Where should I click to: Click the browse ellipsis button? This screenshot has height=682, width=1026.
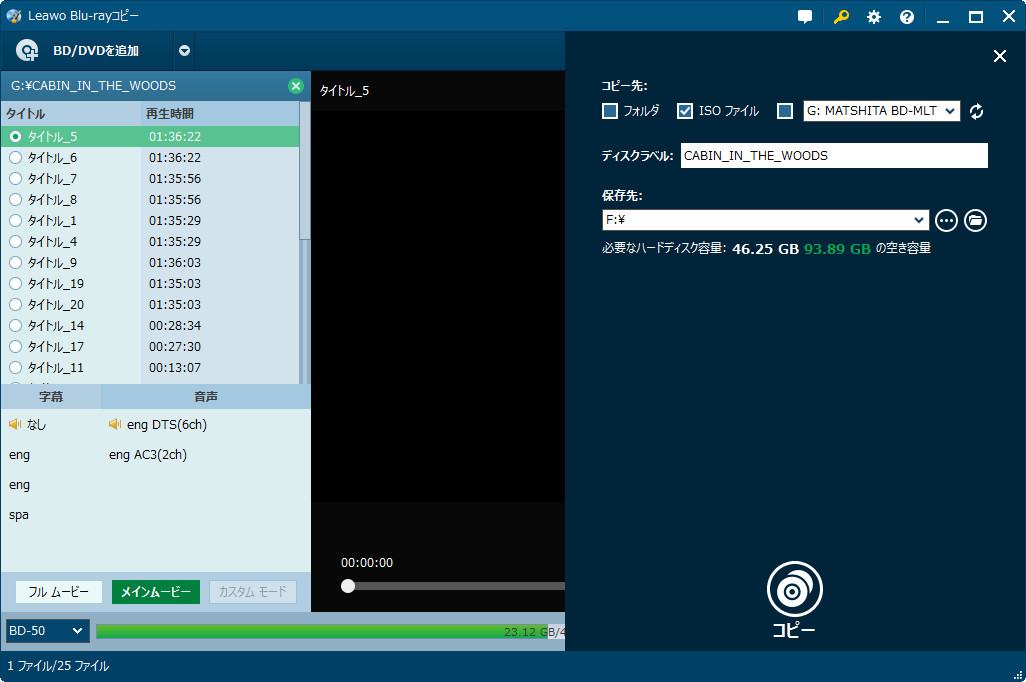946,220
